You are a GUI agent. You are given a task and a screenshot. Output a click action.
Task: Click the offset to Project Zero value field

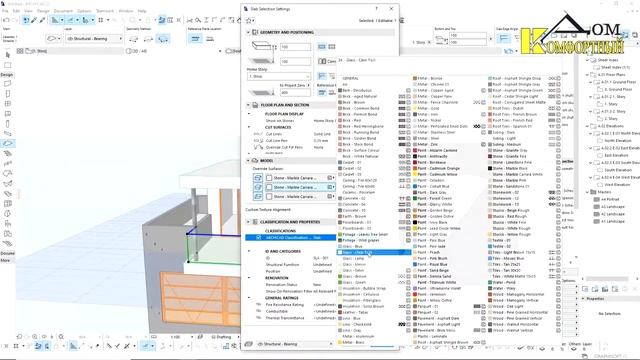point(295,93)
